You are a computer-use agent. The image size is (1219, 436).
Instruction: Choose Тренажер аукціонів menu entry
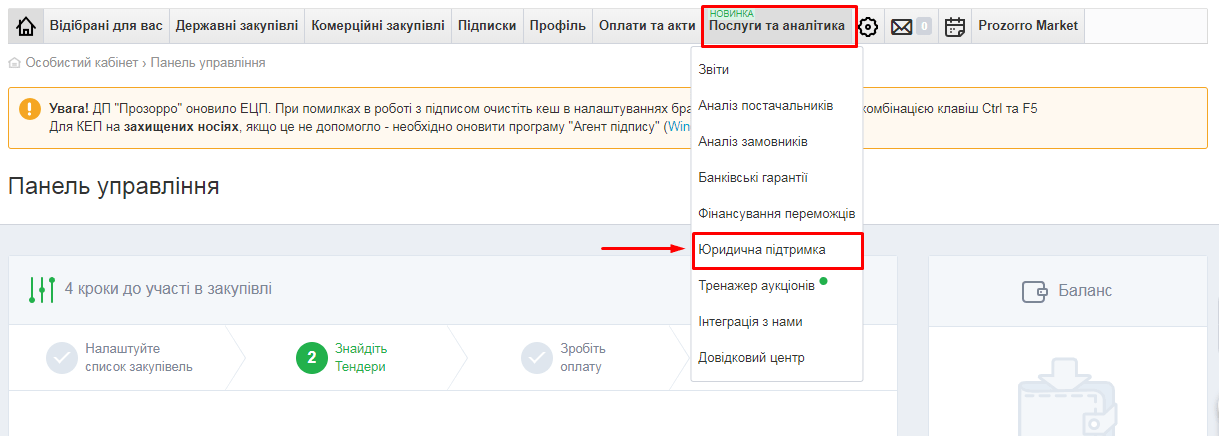tap(756, 286)
